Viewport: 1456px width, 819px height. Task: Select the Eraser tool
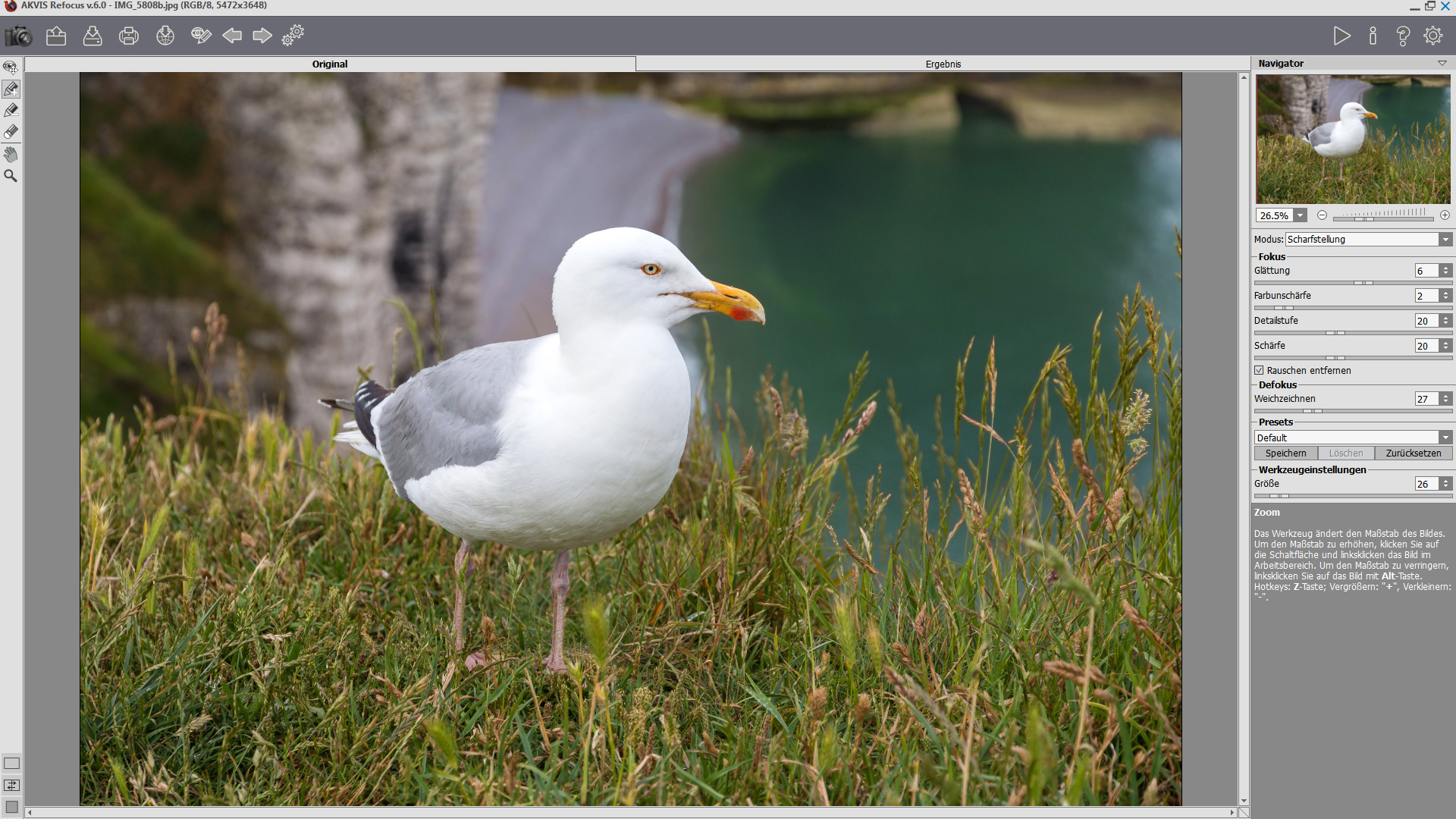click(x=11, y=133)
